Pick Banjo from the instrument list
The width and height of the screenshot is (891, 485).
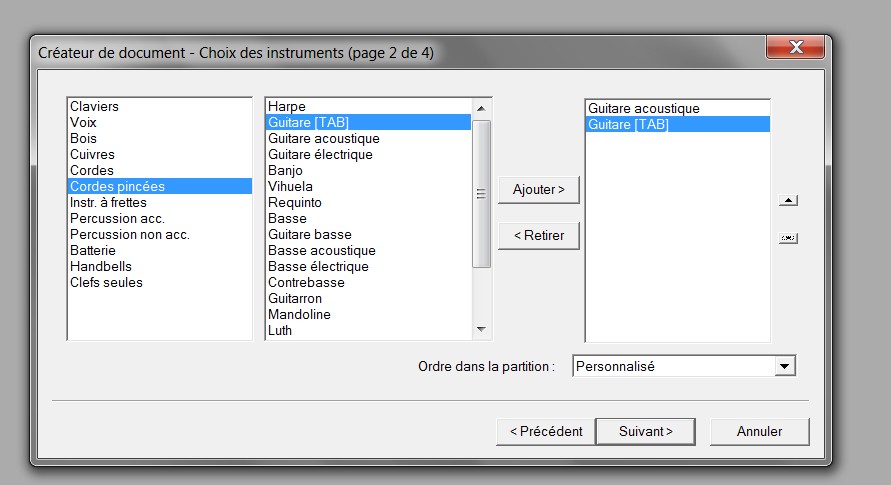(285, 170)
